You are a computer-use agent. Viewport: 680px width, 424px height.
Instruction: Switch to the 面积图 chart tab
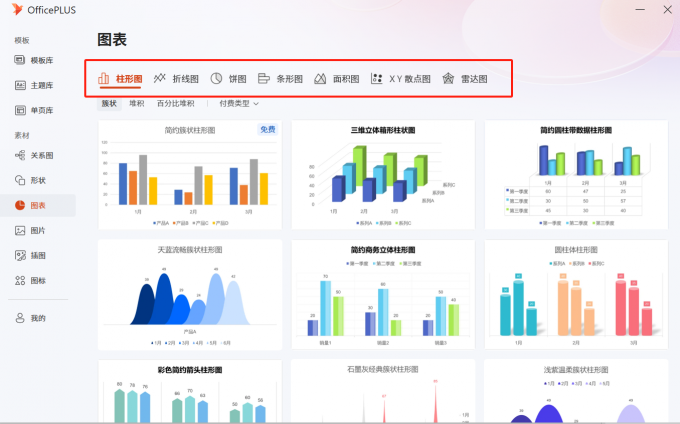[337, 79]
